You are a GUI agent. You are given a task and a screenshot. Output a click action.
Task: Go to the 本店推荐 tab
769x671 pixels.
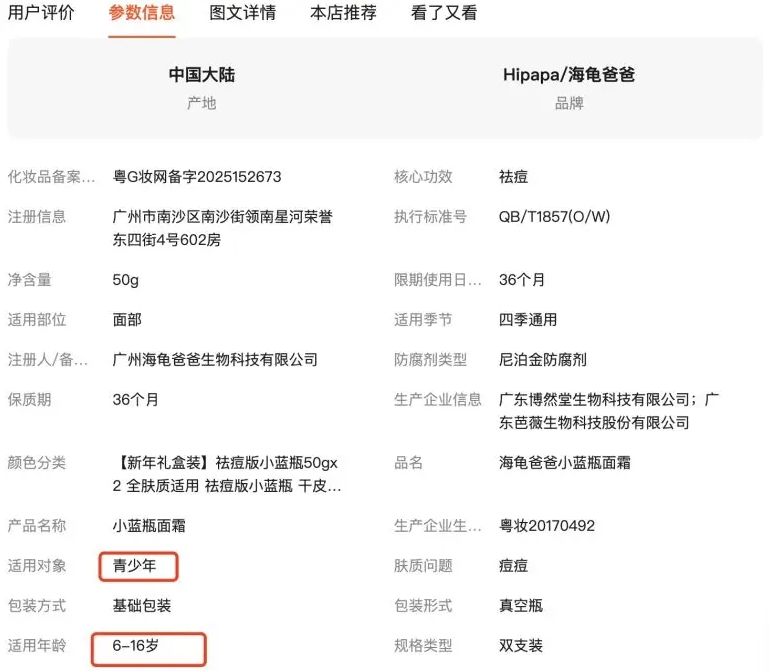pyautogui.click(x=344, y=13)
